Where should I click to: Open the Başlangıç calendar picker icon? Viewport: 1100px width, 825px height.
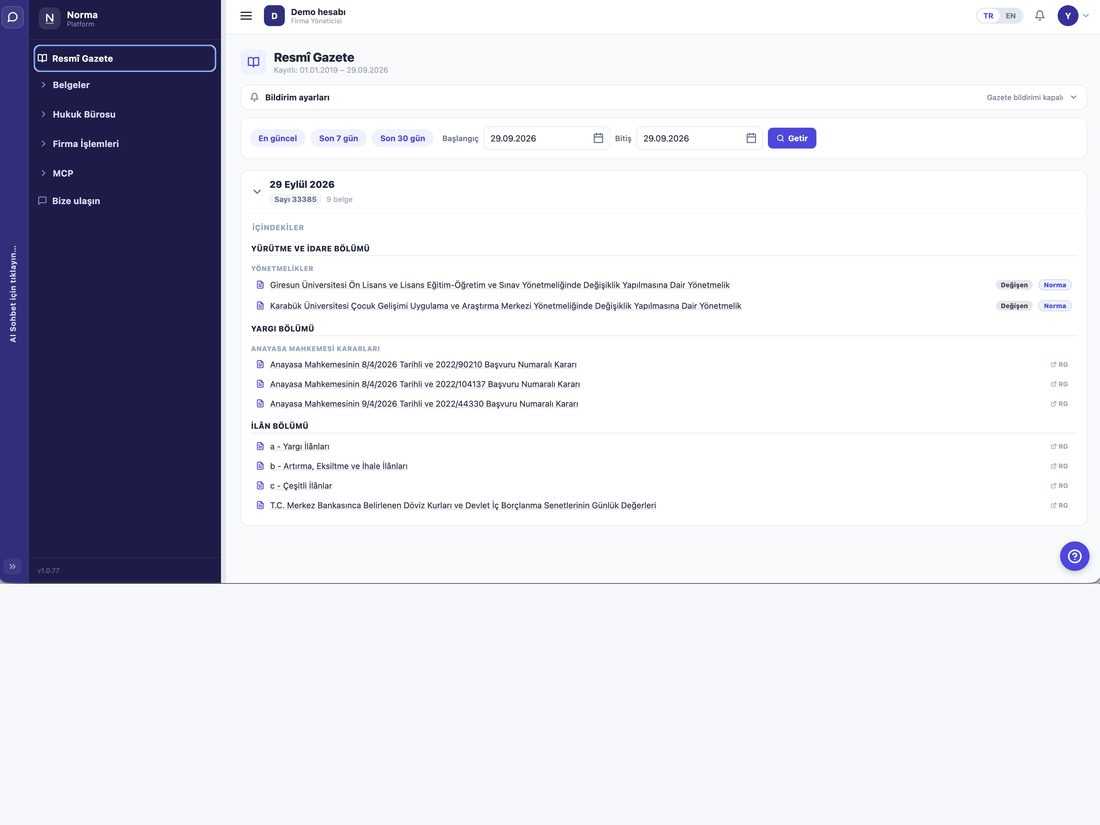click(598, 138)
